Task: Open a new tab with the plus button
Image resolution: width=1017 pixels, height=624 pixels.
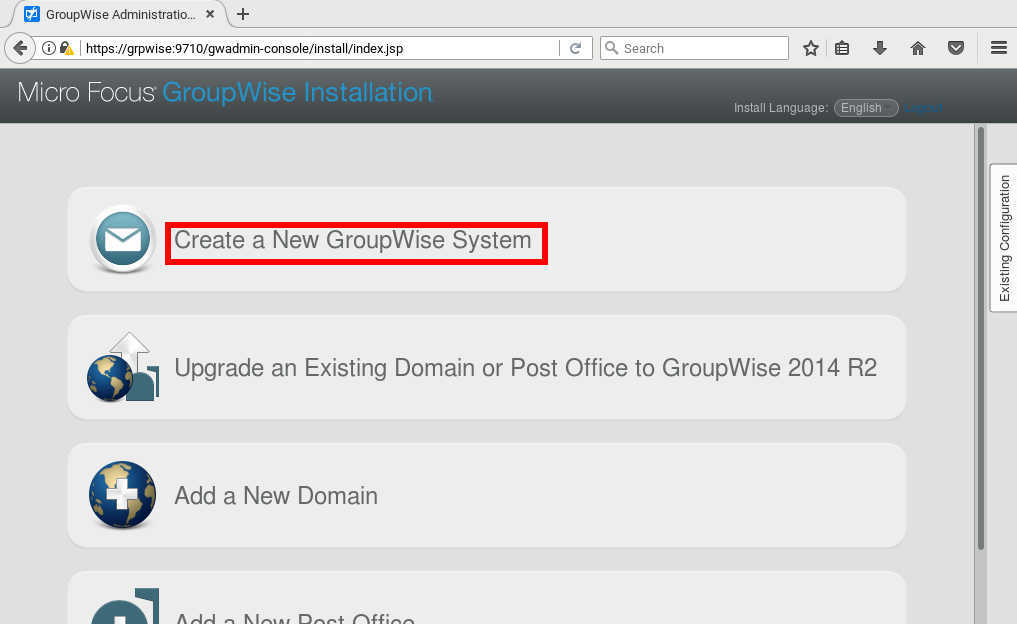Action: coord(243,14)
